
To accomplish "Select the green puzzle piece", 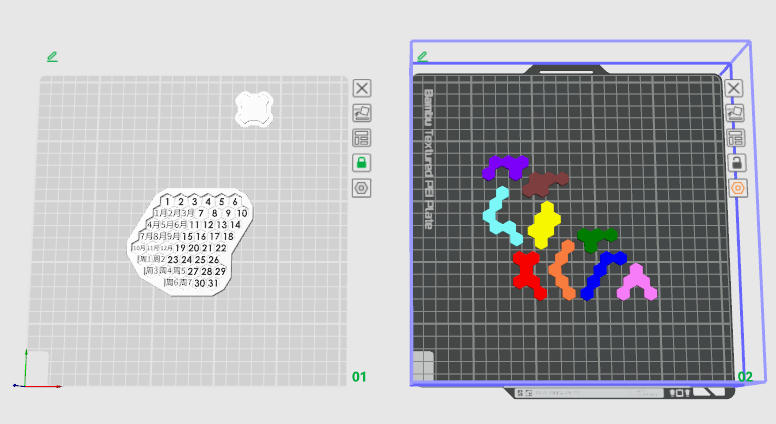I will point(594,238).
